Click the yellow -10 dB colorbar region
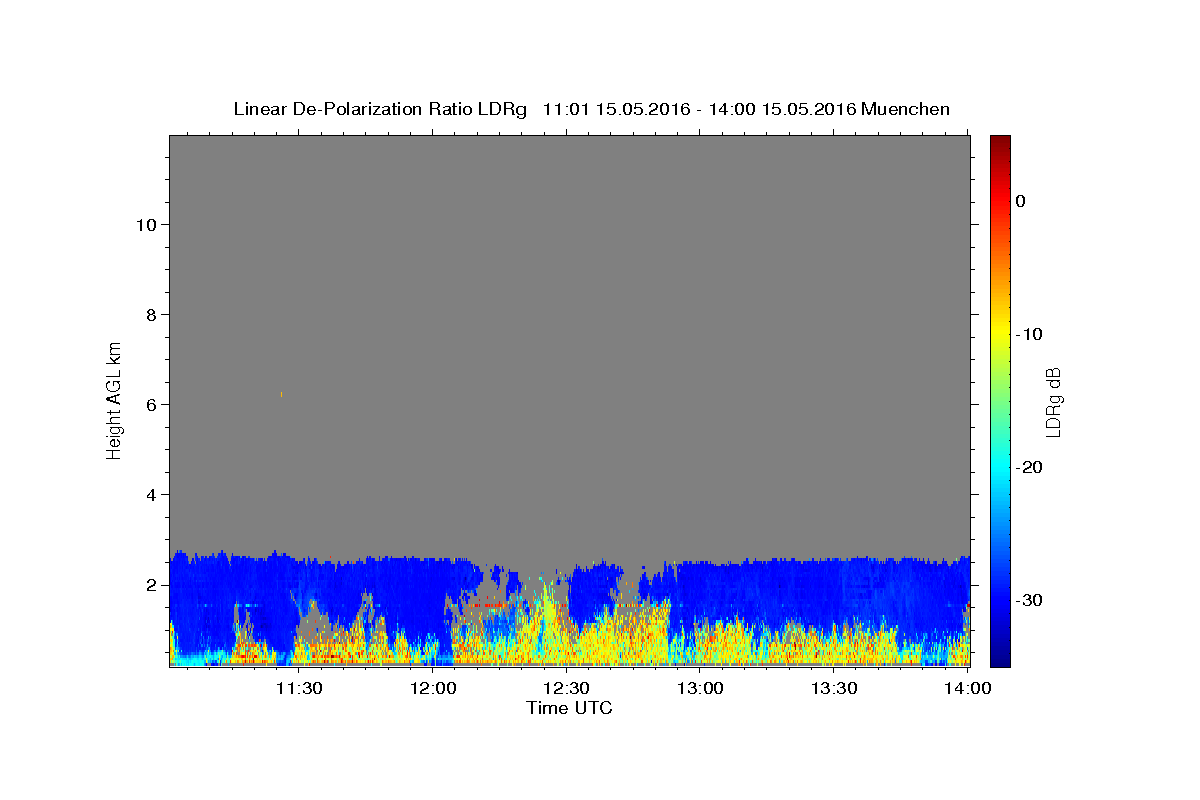This screenshot has width=1200, height=800. (x=1000, y=333)
